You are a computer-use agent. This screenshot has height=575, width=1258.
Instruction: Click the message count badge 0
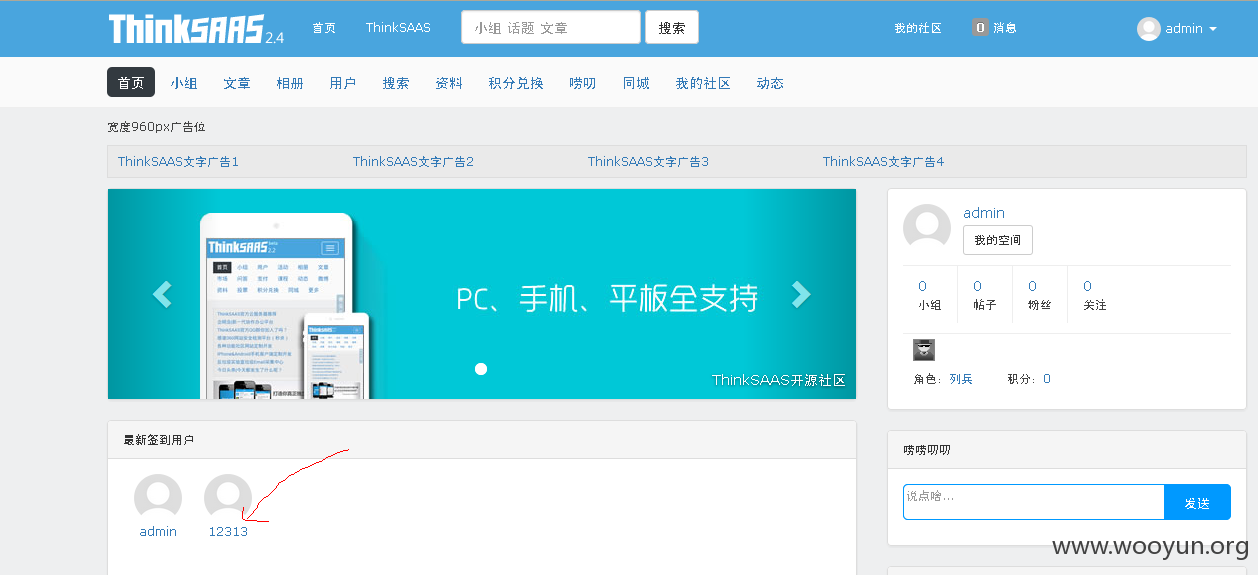[x=980, y=28]
